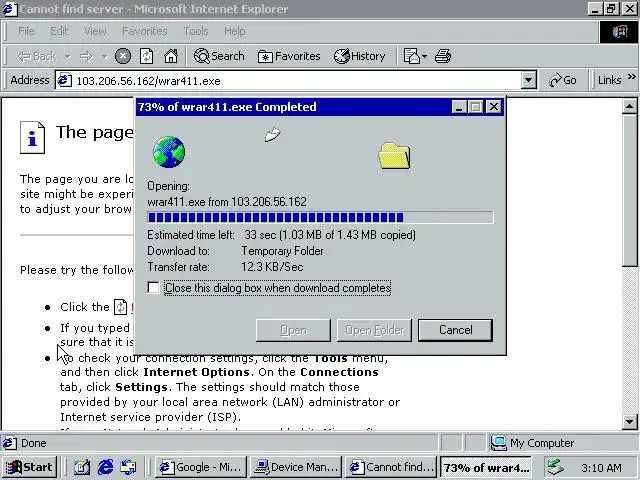Go to the Home page icon

[171, 56]
